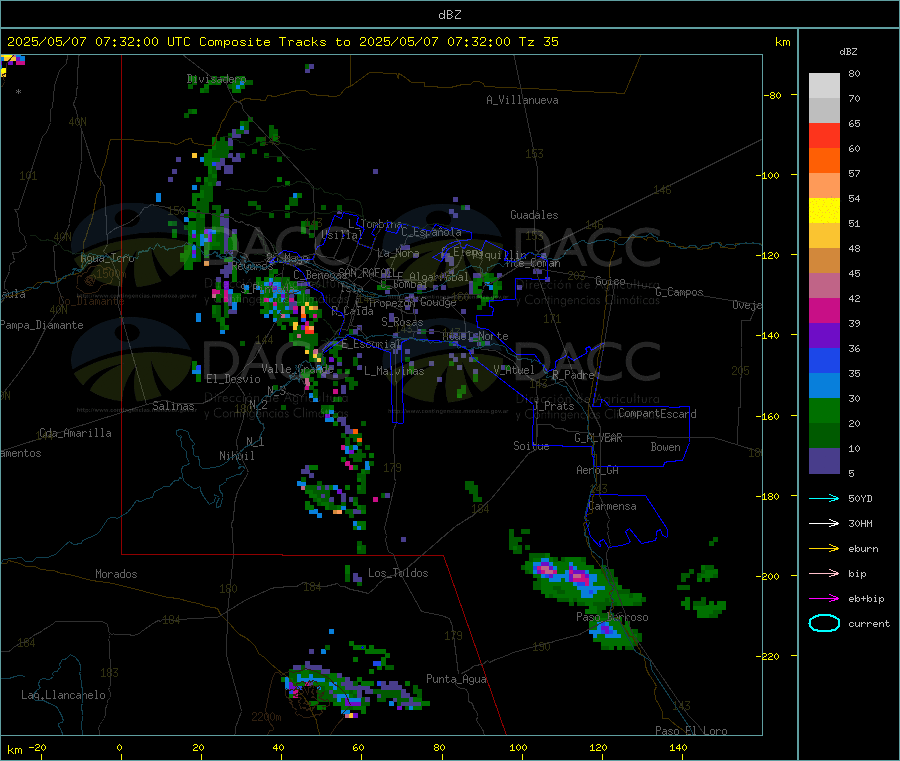Click the Paso_Barroso map label
The image size is (900, 761).
pyautogui.click(x=612, y=618)
